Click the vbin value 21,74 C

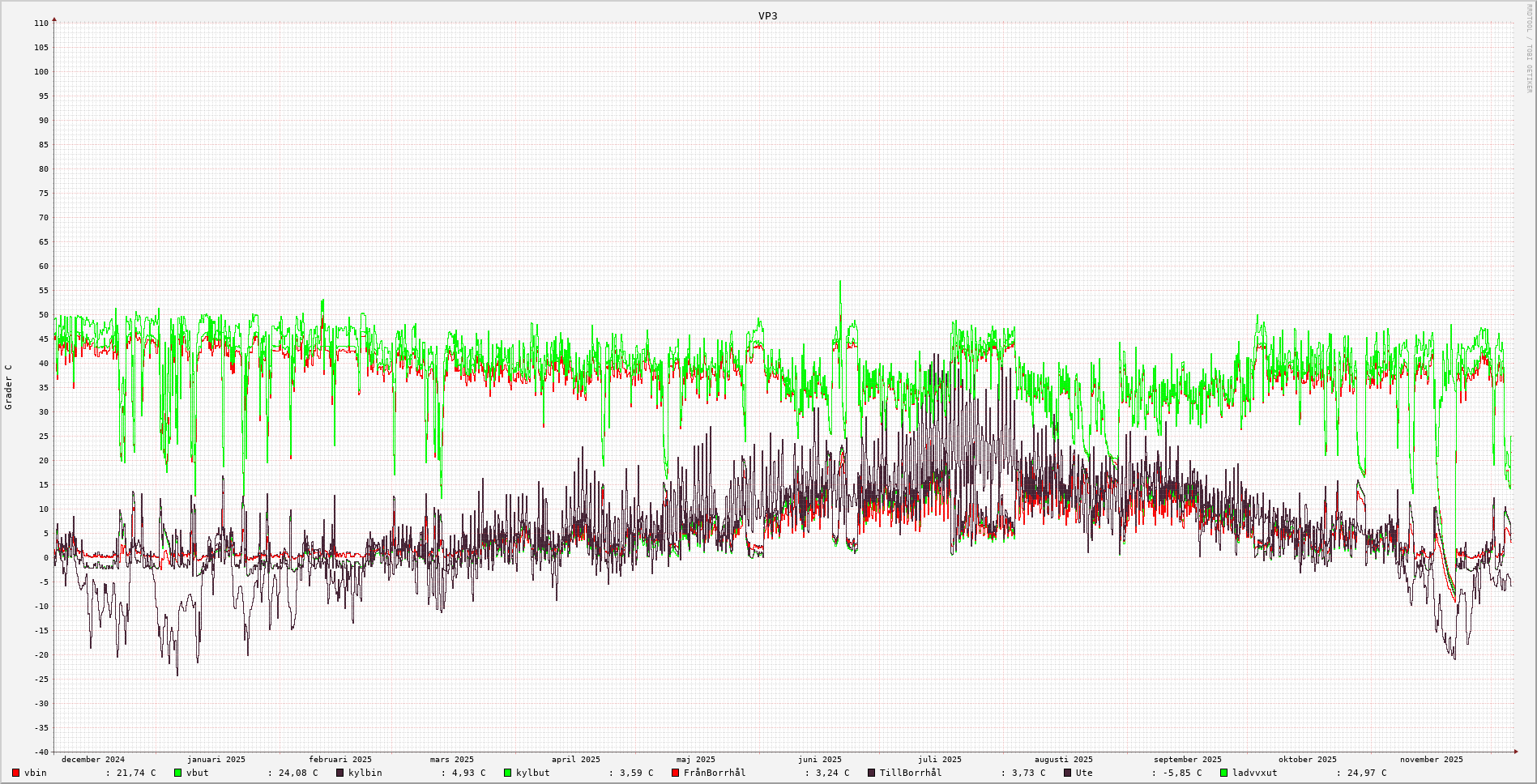tap(136, 773)
